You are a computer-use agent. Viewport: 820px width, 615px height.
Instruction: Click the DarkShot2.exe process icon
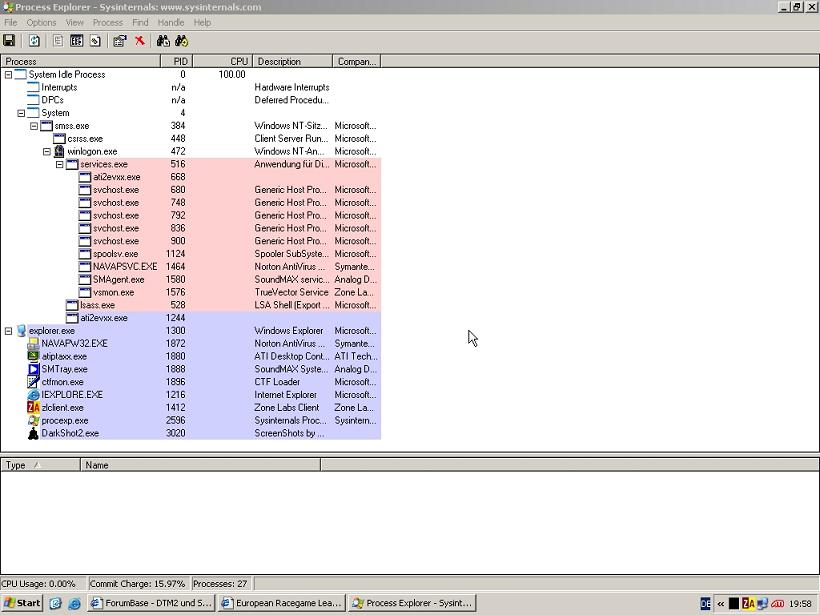(x=33, y=433)
